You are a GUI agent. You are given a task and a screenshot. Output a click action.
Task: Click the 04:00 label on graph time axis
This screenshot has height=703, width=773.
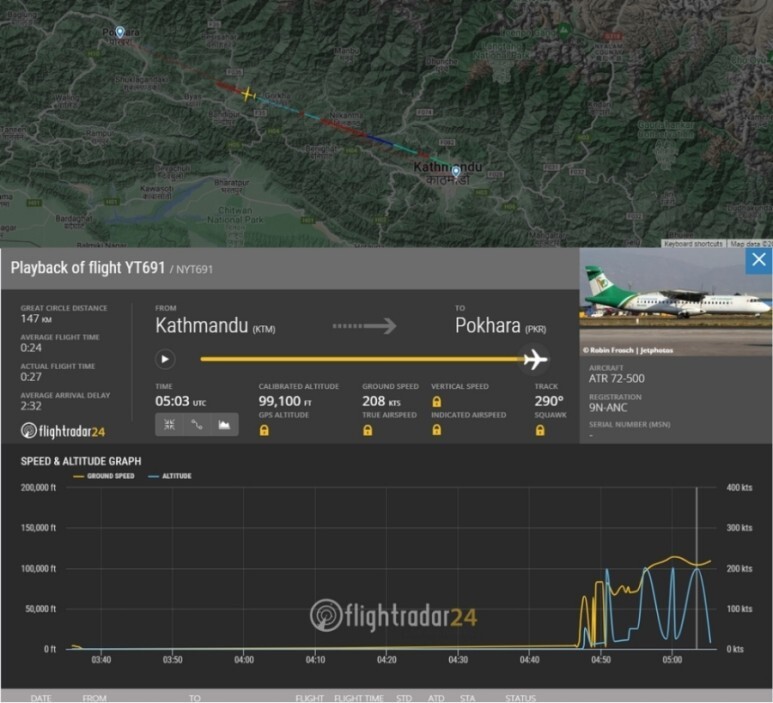tap(244, 660)
